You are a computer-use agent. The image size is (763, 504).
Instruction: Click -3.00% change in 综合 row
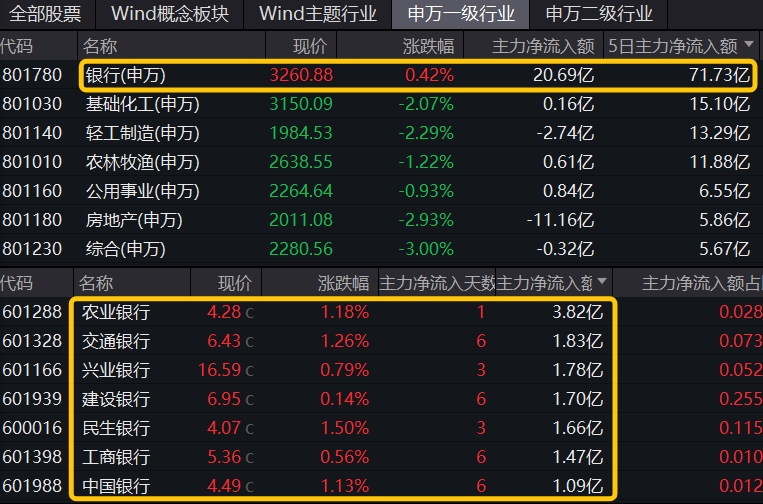(x=426, y=249)
